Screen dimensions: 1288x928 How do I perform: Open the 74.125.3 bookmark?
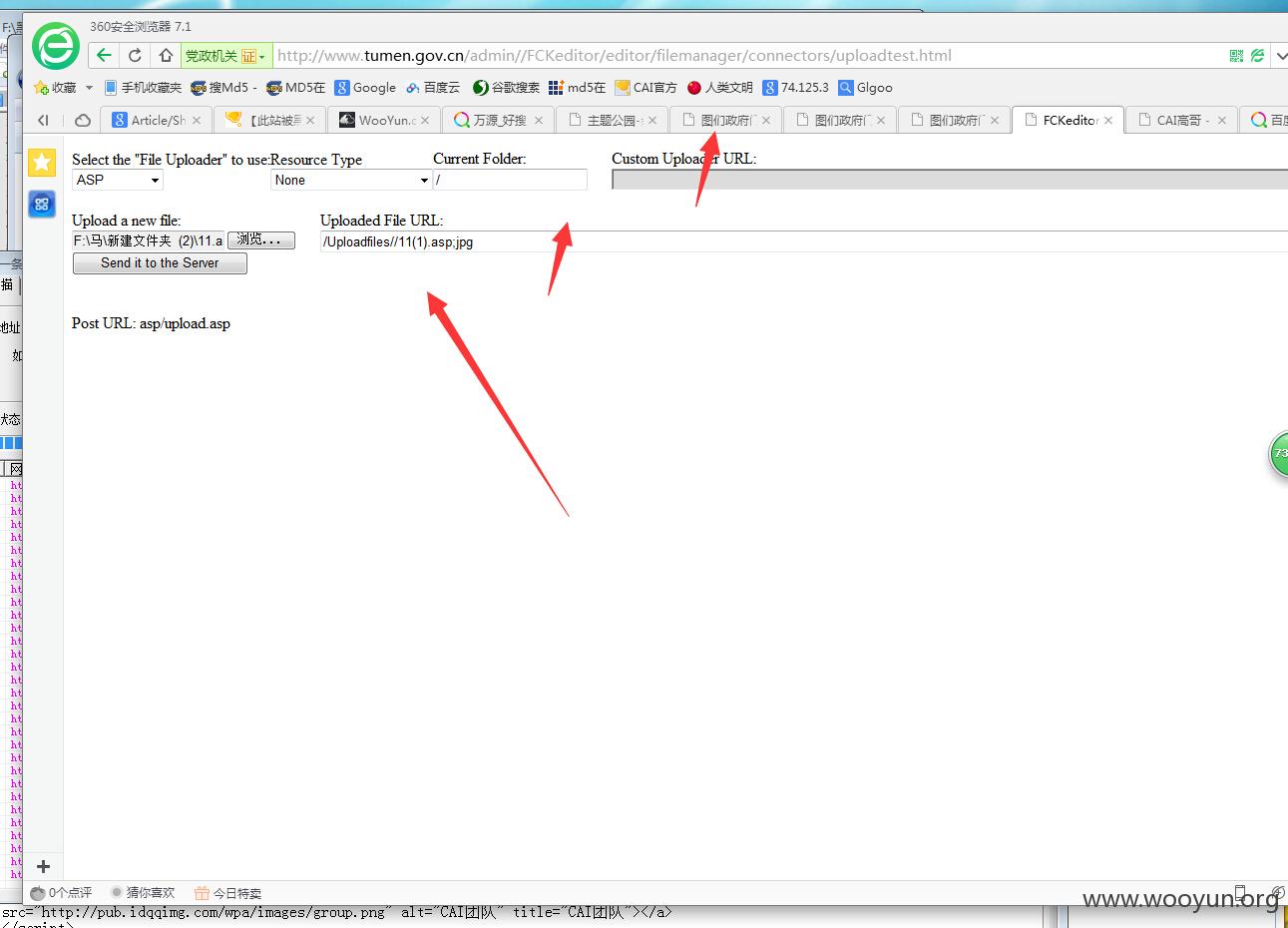tap(796, 88)
